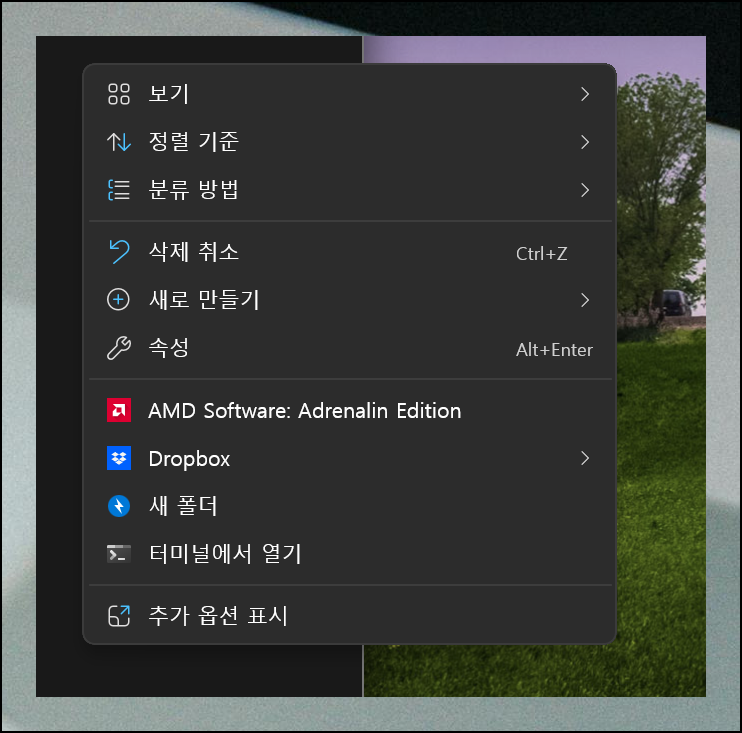The image size is (742, 733).
Task: Expand the 분류 방법 submenu chevron
Action: tap(585, 190)
